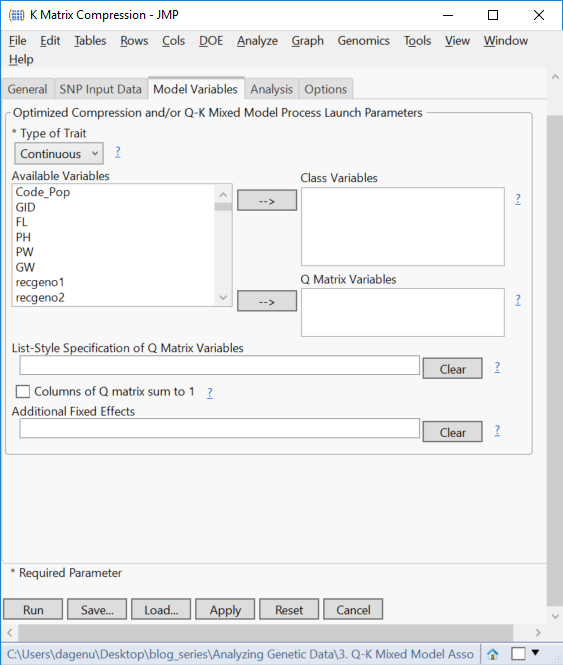
Task: Click the JMP app icon in title bar
Action: pyautogui.click(x=16, y=15)
